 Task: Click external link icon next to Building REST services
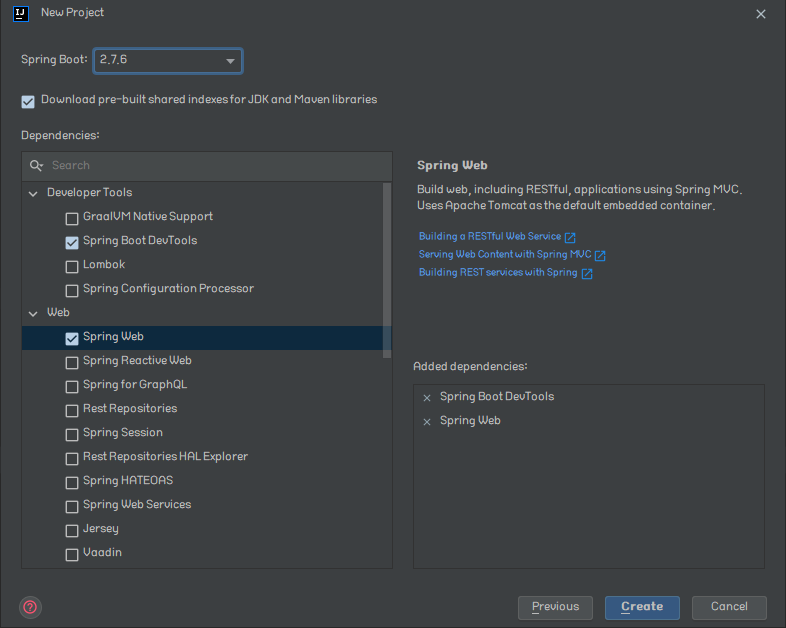[x=587, y=274]
